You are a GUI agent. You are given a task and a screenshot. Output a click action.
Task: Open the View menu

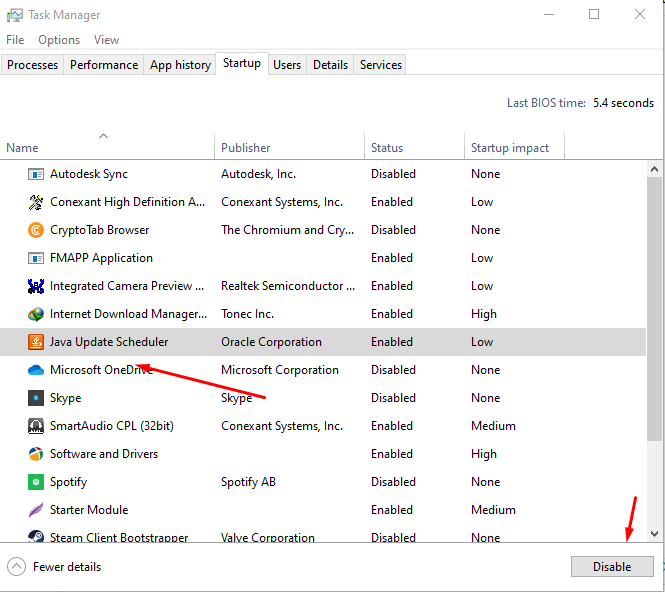click(x=106, y=40)
